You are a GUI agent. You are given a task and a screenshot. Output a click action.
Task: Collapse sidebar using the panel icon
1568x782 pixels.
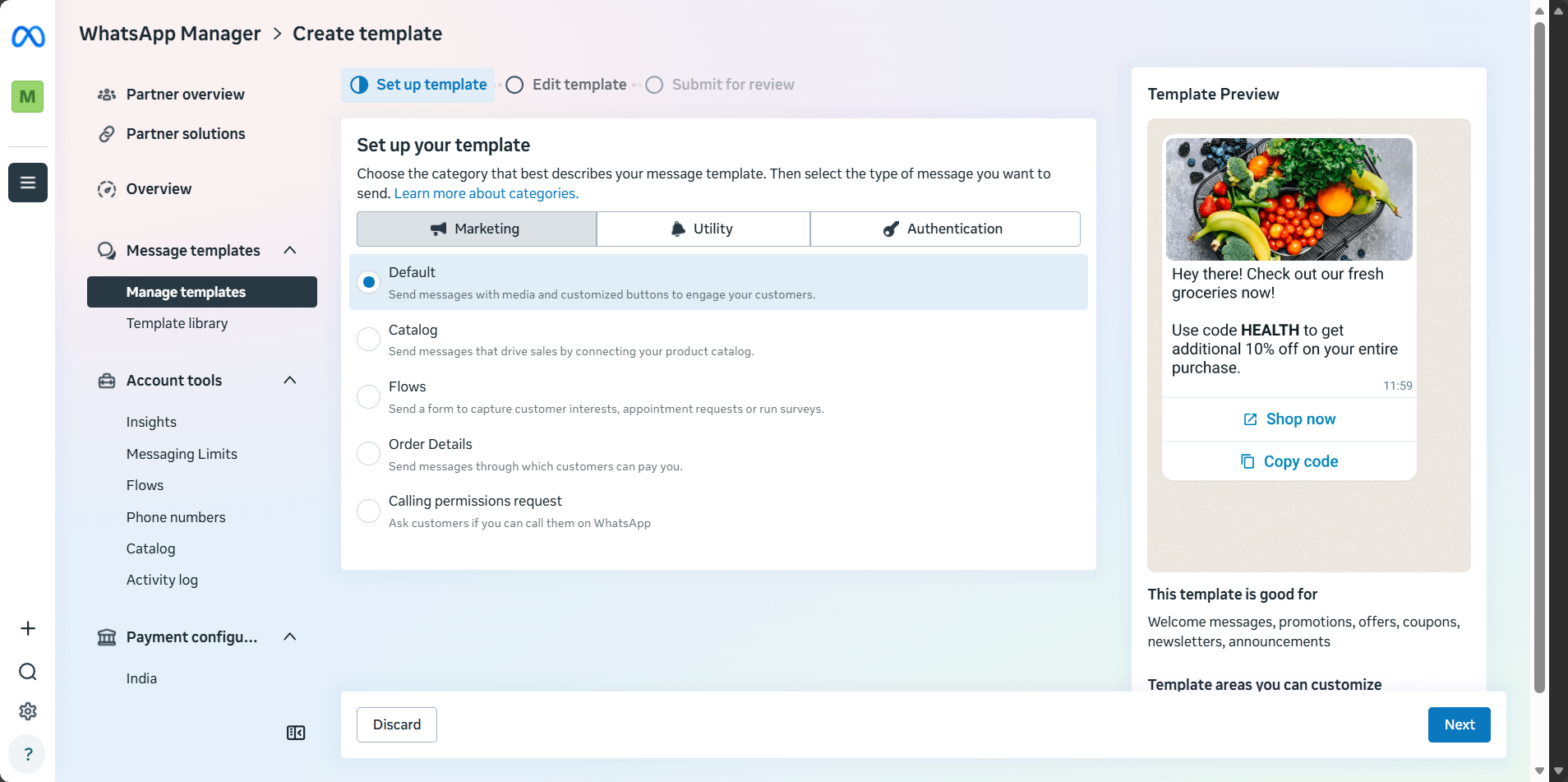(296, 733)
